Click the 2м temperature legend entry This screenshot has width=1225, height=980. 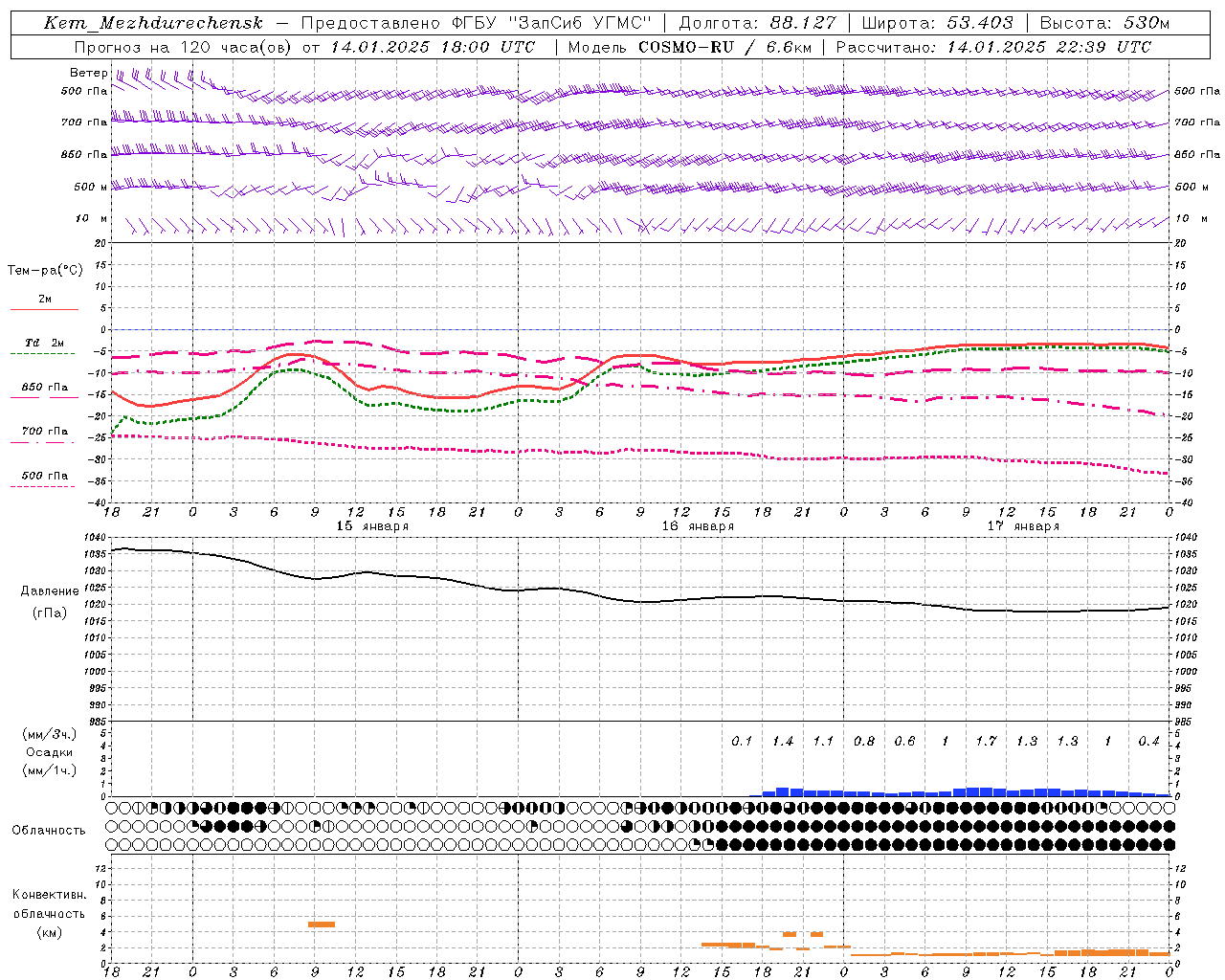(45, 299)
